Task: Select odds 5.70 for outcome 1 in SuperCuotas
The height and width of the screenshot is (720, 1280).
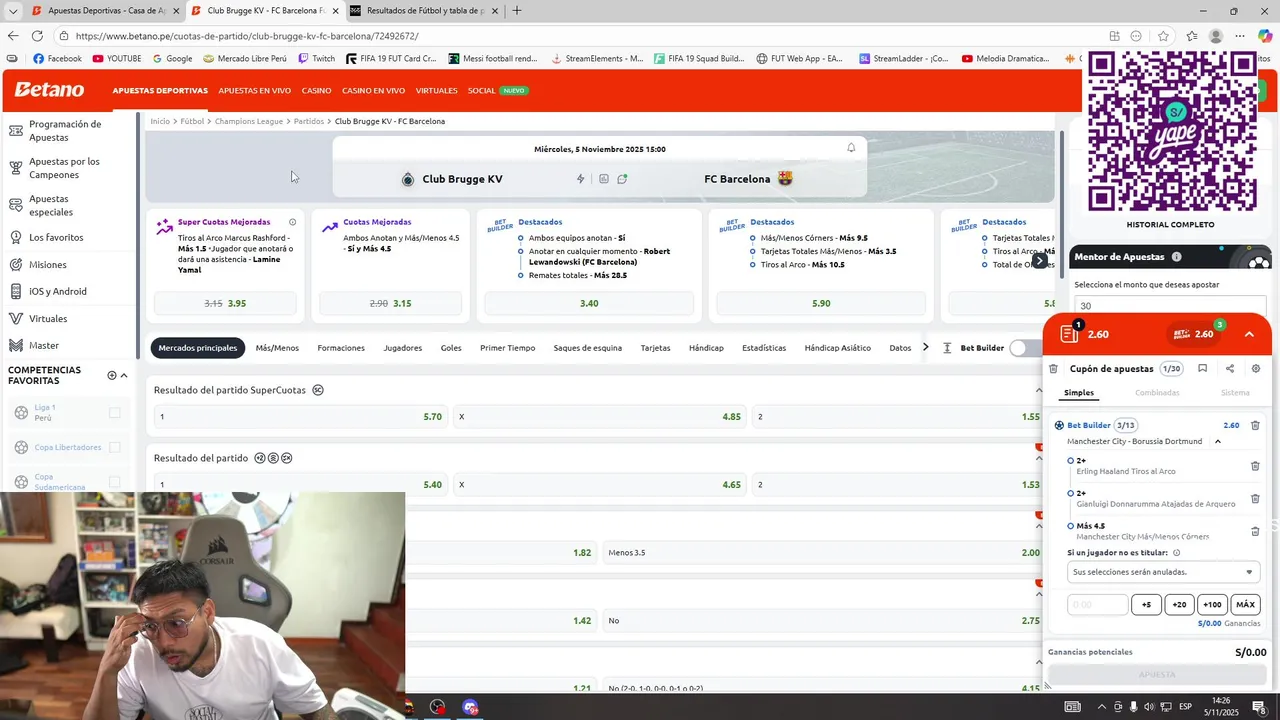Action: pyautogui.click(x=300, y=416)
